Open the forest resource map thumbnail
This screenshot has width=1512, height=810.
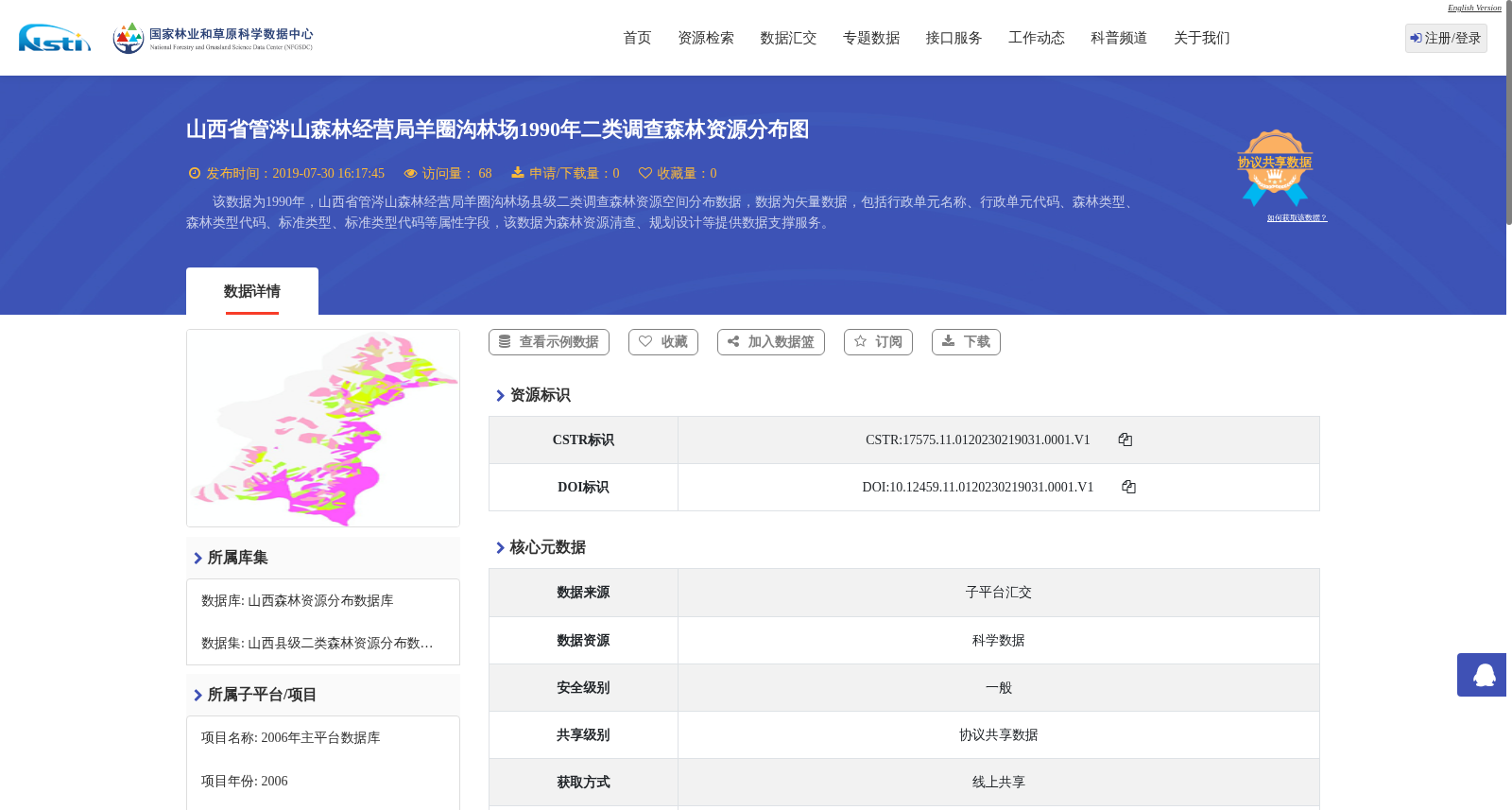click(x=323, y=428)
